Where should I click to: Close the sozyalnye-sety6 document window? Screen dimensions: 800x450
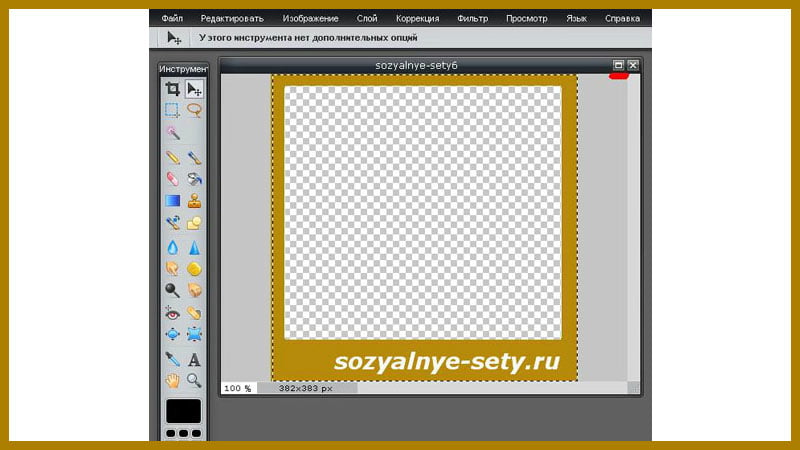tap(633, 65)
